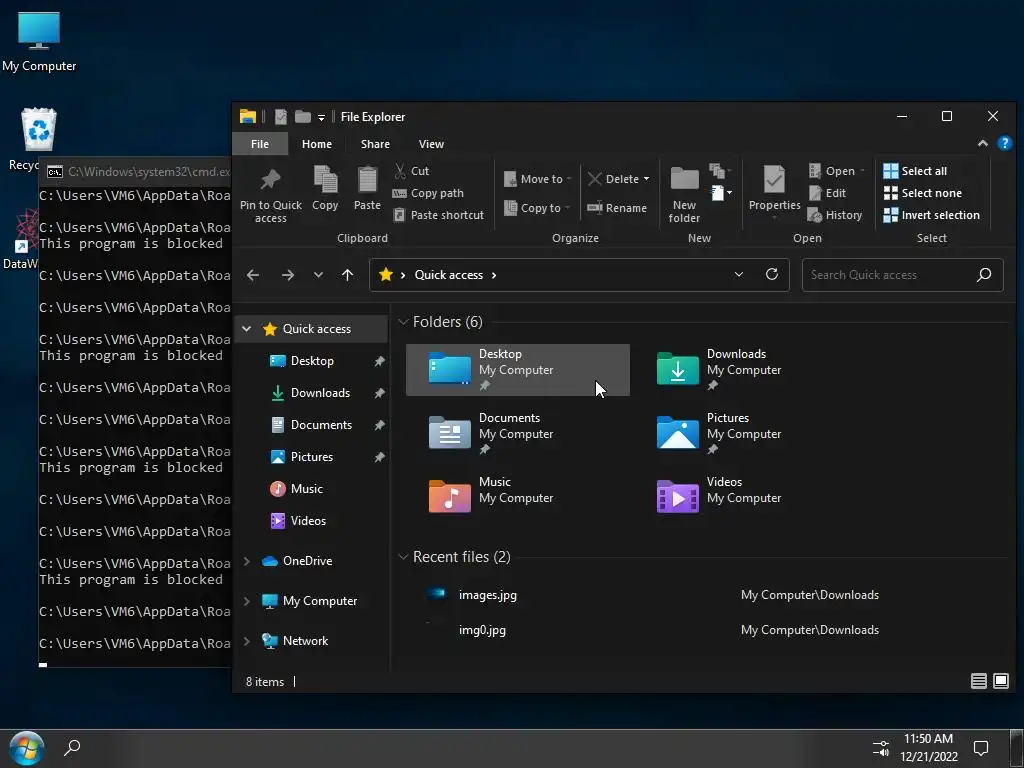Click History in the Open group

pos(835,215)
